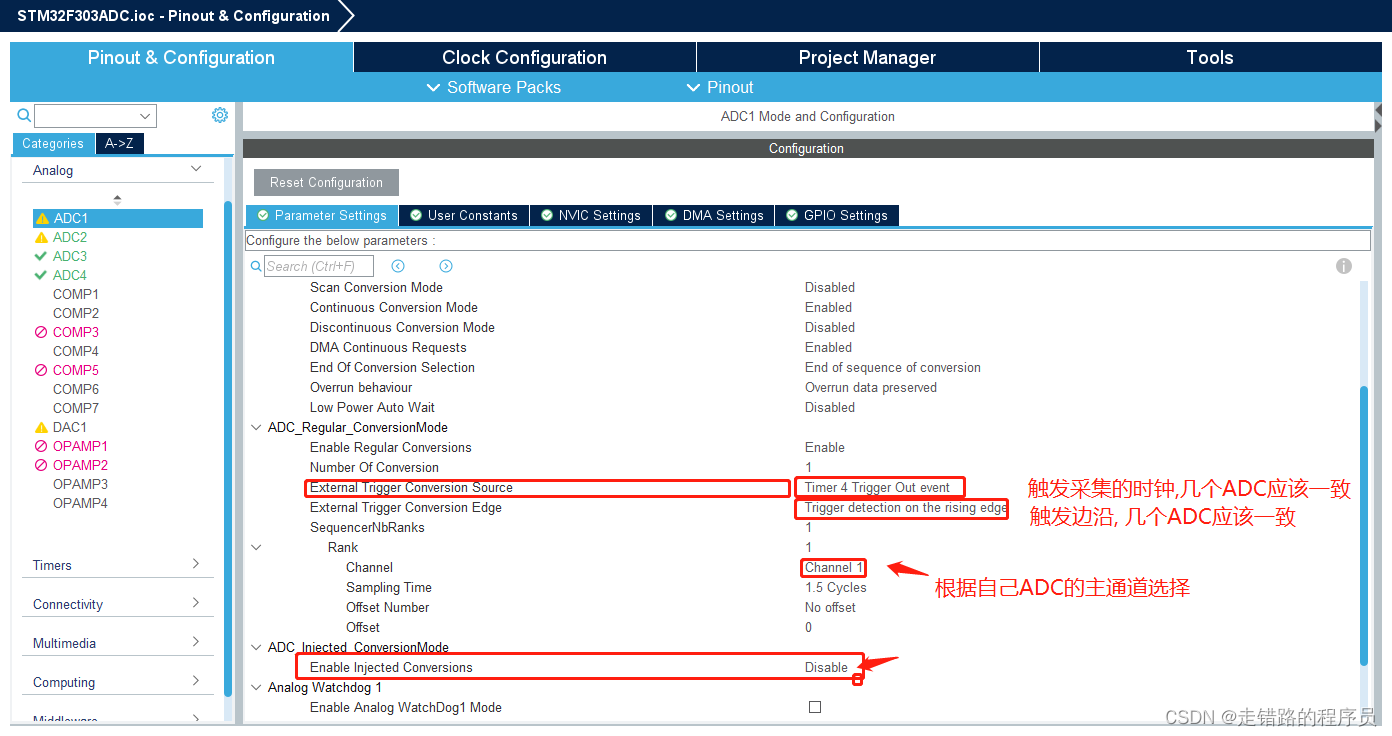
Task: Open the settings gear in category panel
Action: [220, 115]
